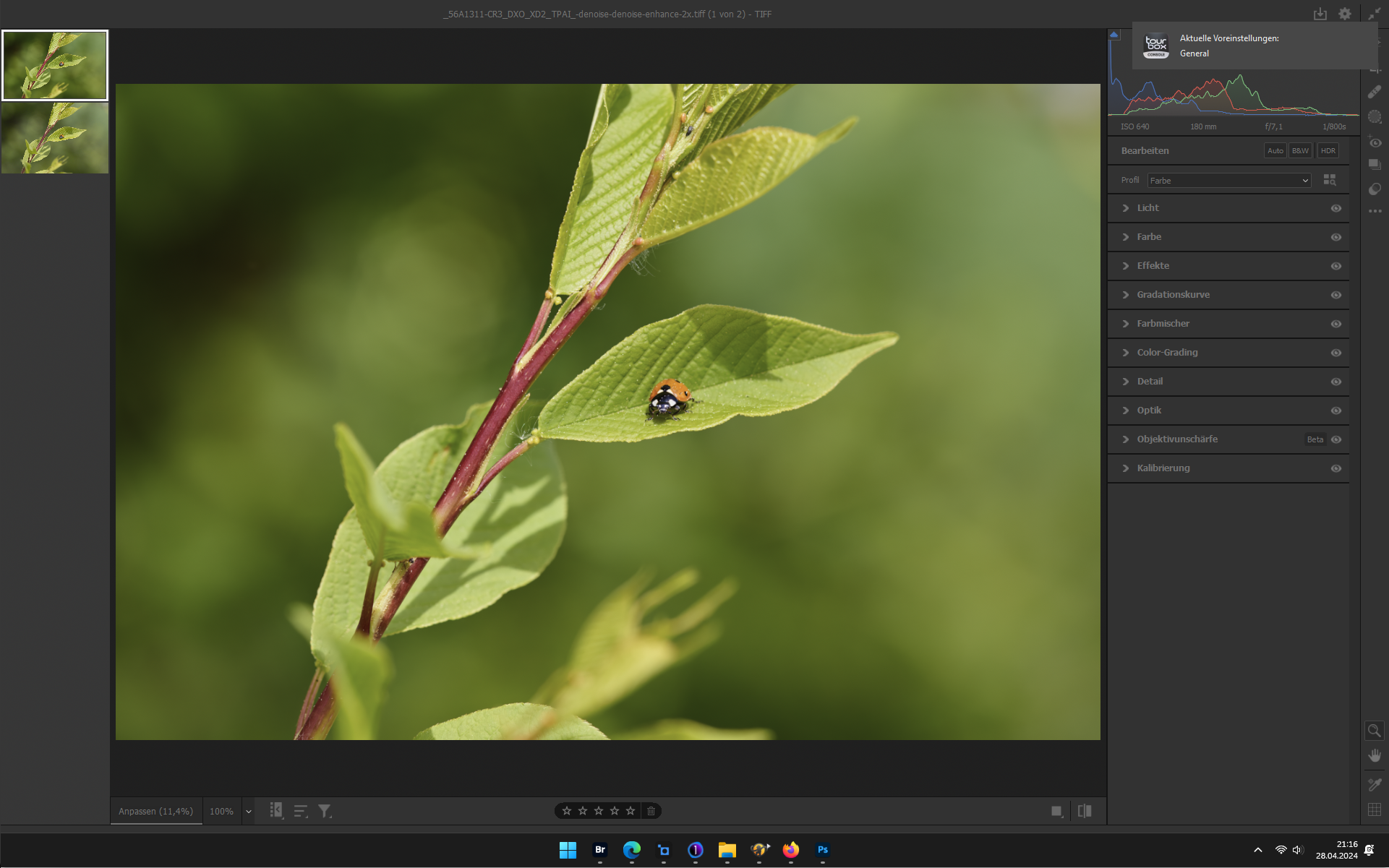1389x868 pixels.
Task: Pick the Color Sampler eyedropper tool
Action: [x=1375, y=784]
